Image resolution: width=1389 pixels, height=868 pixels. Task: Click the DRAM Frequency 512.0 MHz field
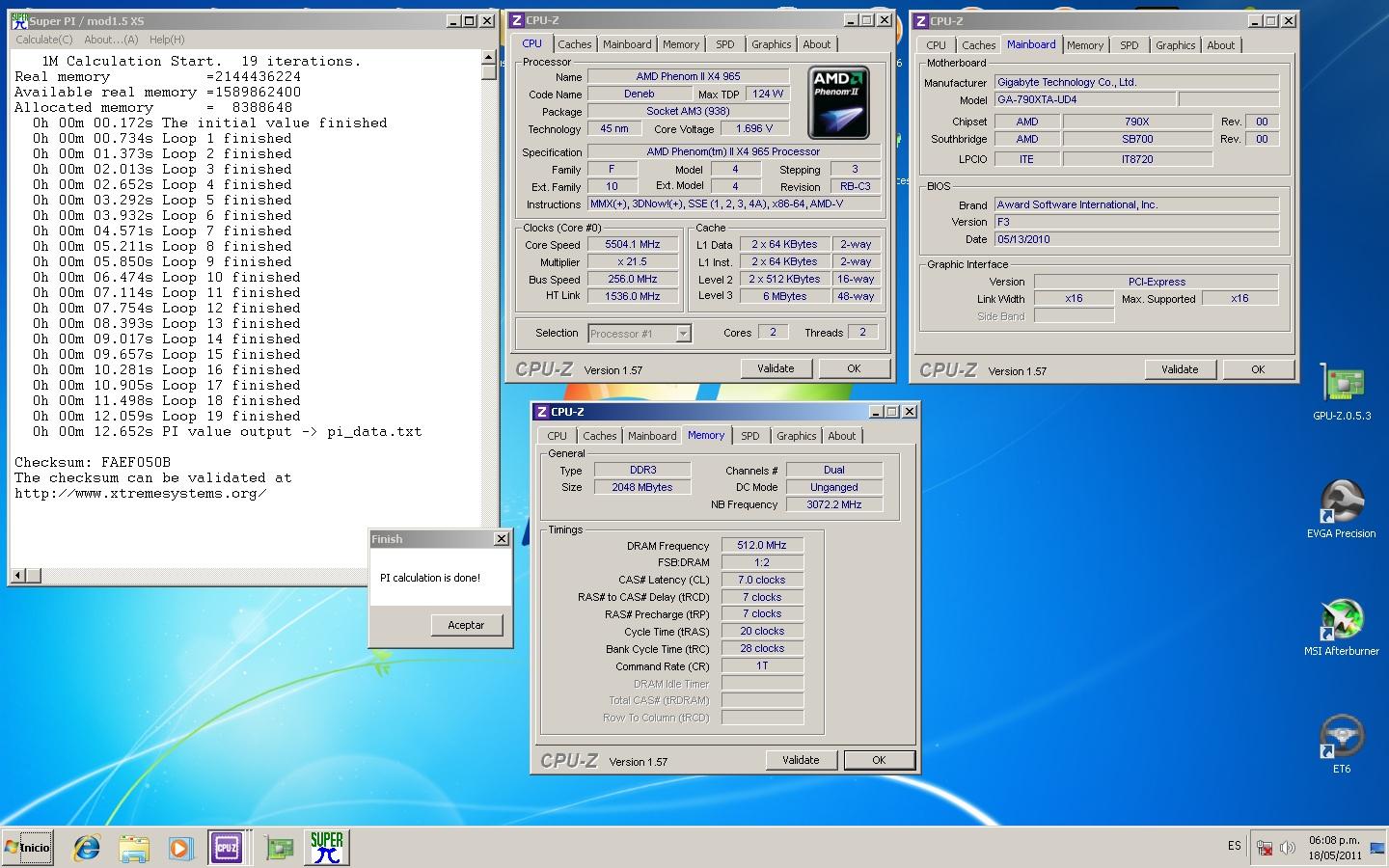[x=762, y=545]
